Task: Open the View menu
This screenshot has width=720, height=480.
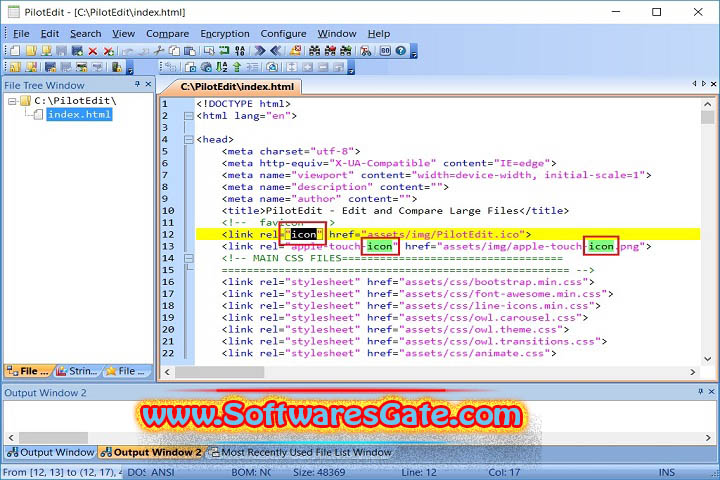Action: click(124, 34)
